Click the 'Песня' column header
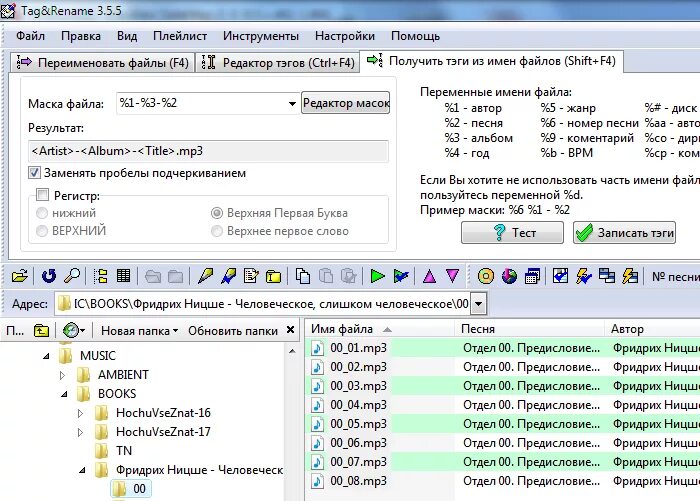 tap(529, 329)
